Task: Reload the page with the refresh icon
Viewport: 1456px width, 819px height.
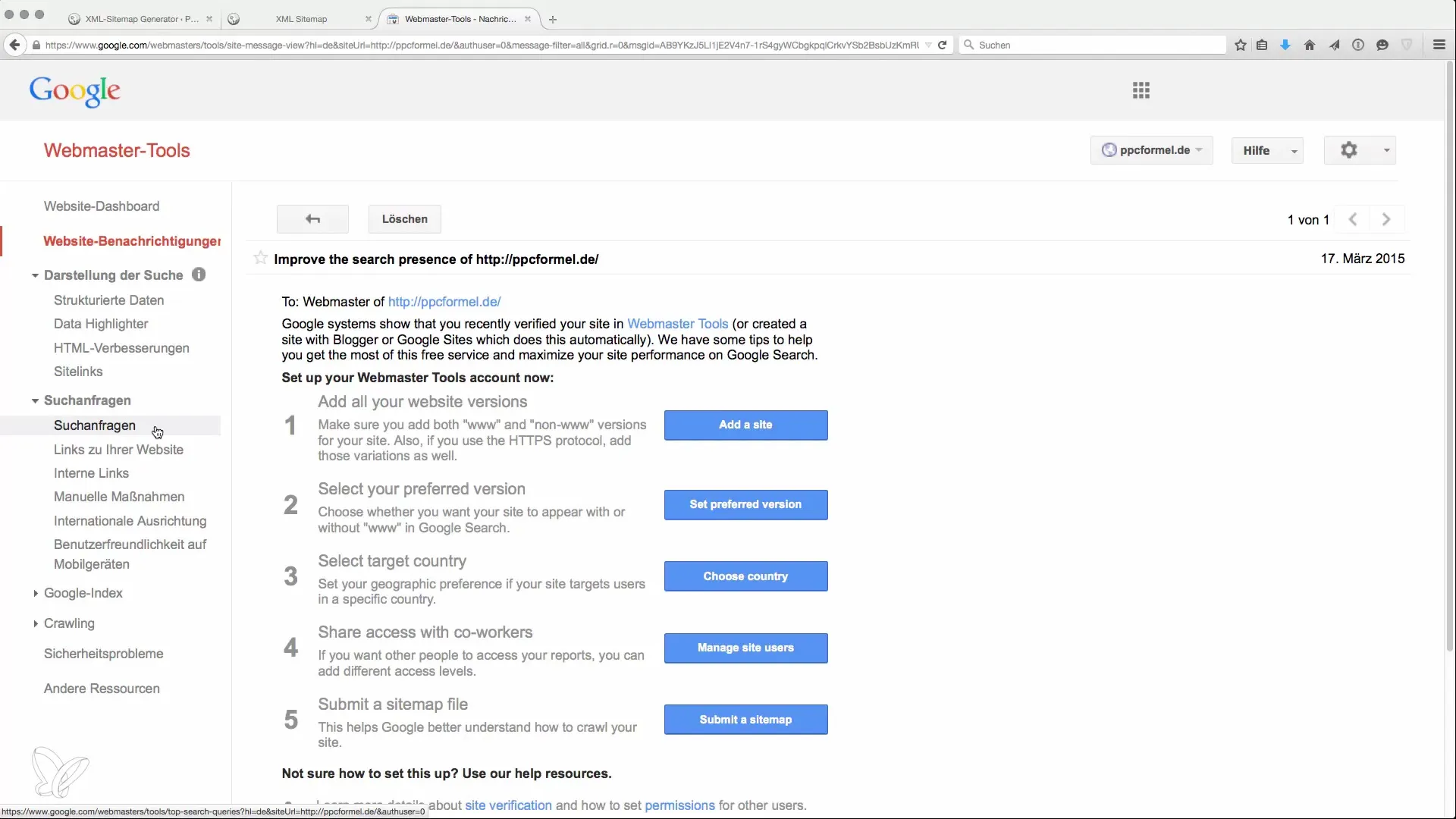Action: coord(942,45)
